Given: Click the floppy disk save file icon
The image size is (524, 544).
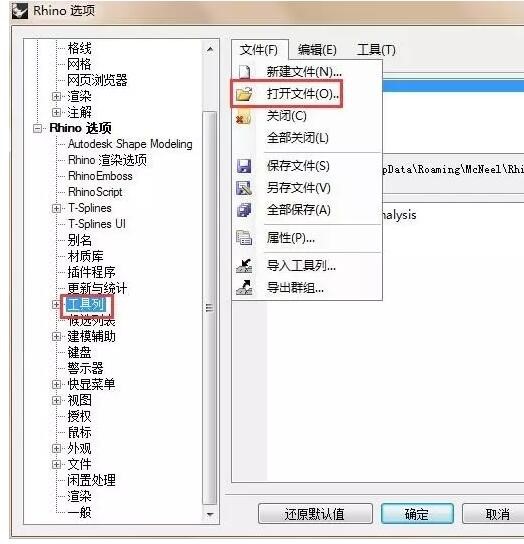Looking at the screenshot, I should point(244,166).
